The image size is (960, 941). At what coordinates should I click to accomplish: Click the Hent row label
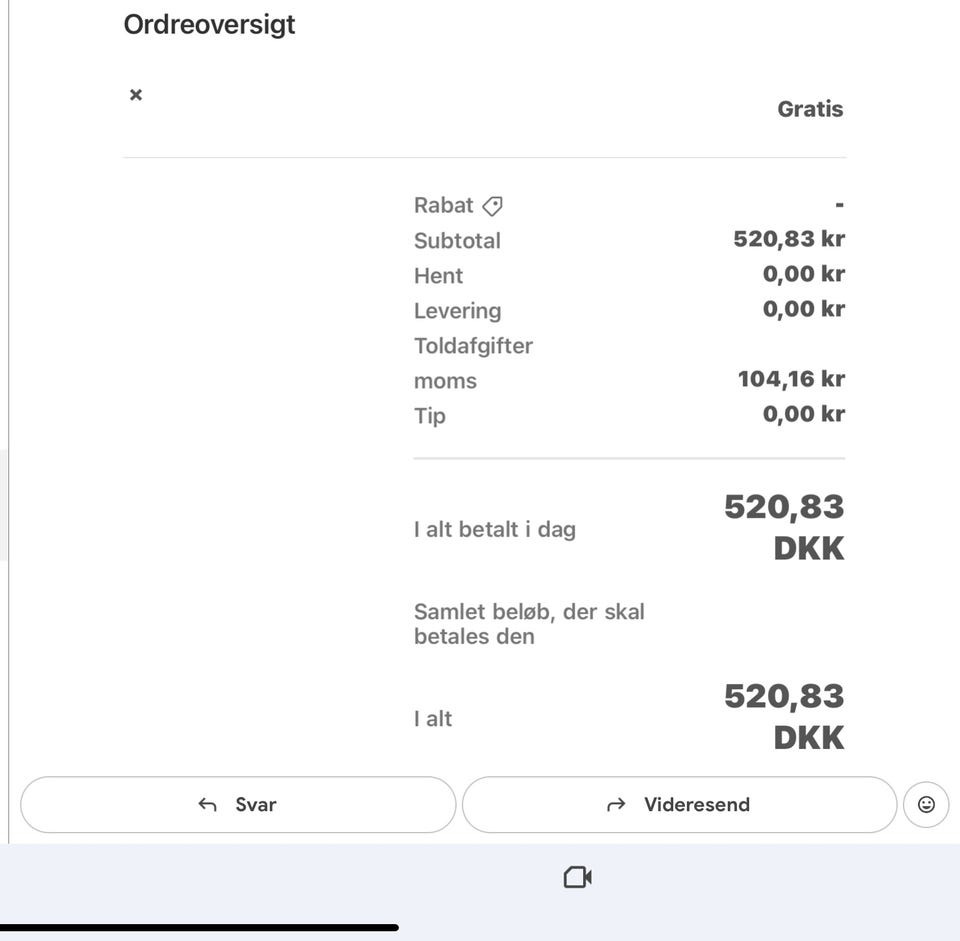(438, 276)
